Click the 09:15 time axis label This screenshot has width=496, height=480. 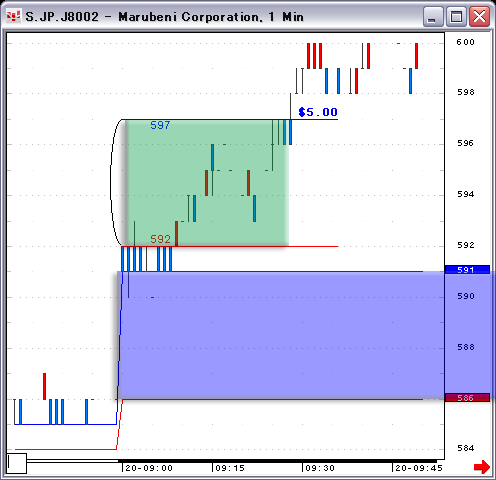pos(230,468)
